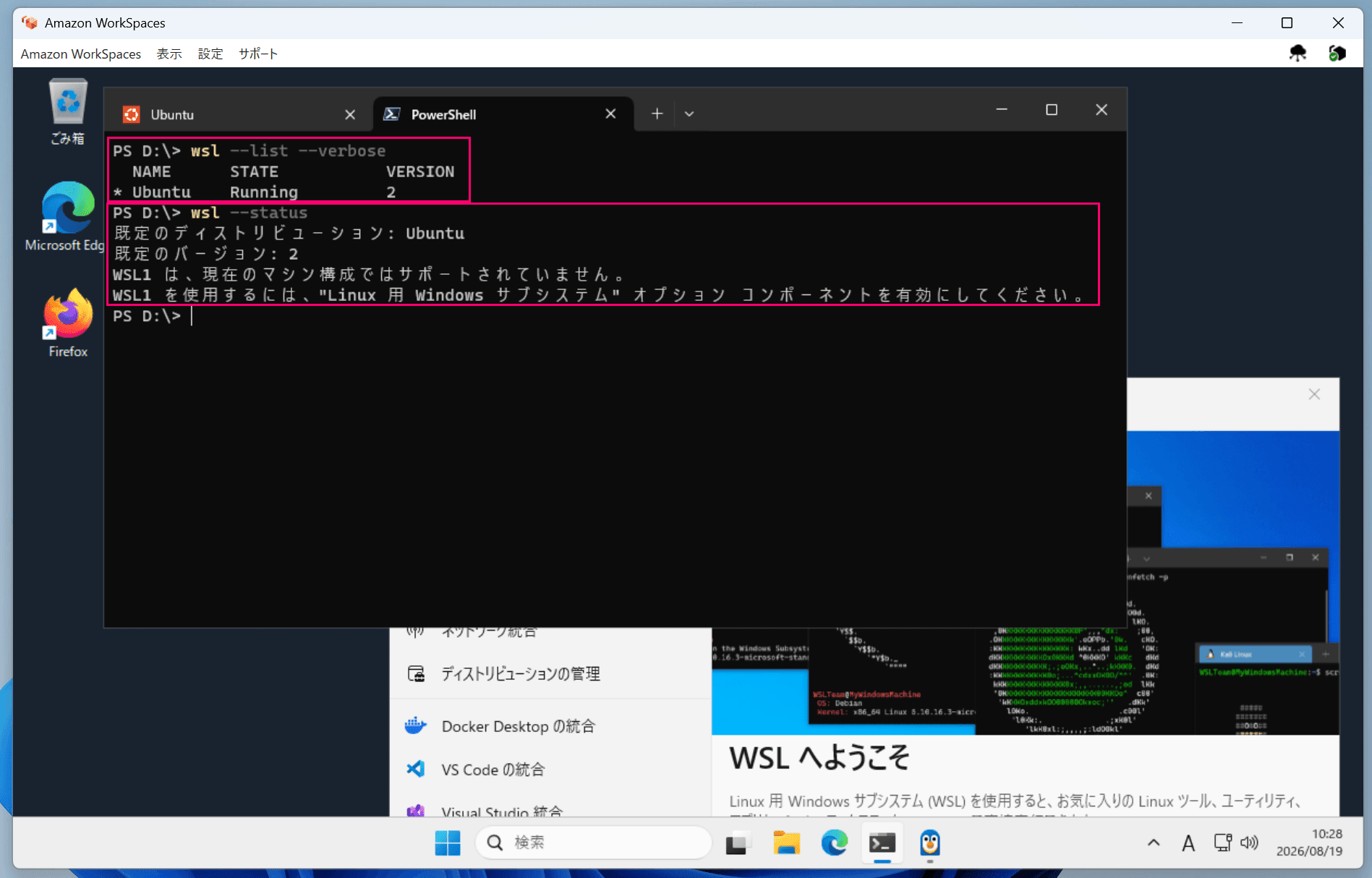Open the サポート menu
The height and width of the screenshot is (878, 1372).
(x=258, y=54)
